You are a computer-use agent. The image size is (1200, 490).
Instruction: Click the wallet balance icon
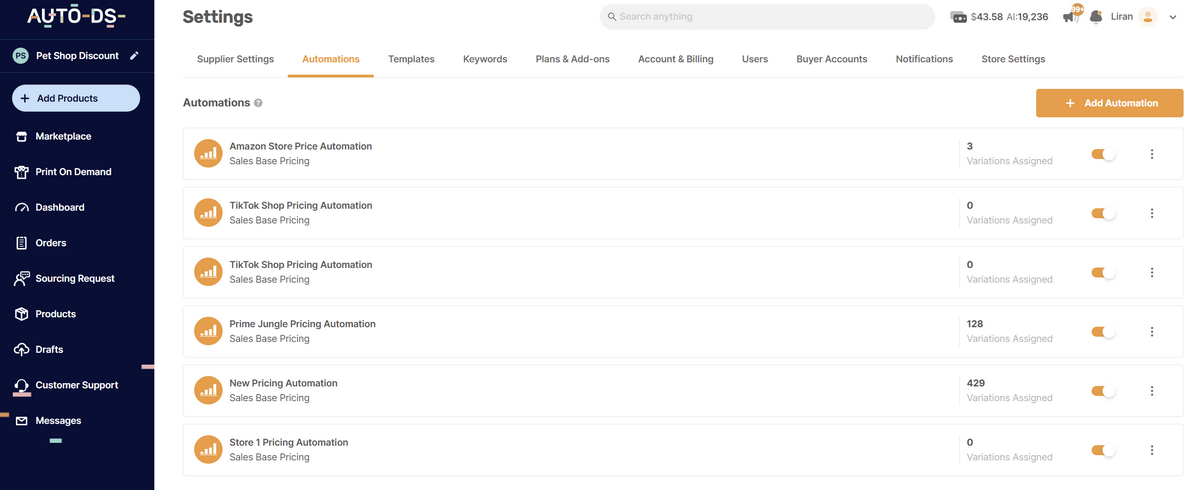tap(958, 17)
